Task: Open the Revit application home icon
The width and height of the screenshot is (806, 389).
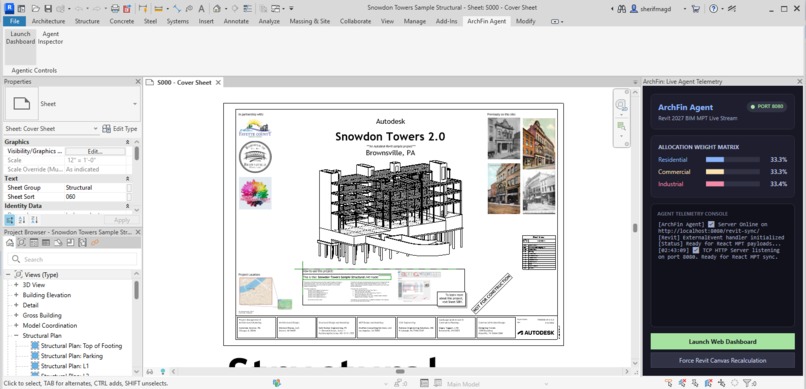Action: pos(9,9)
